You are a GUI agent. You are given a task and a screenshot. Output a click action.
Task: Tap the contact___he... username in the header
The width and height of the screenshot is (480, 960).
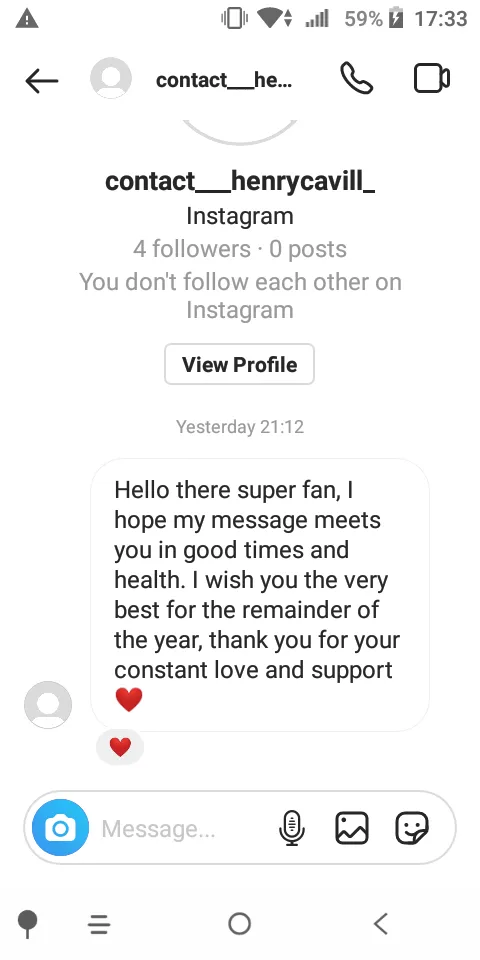point(224,80)
